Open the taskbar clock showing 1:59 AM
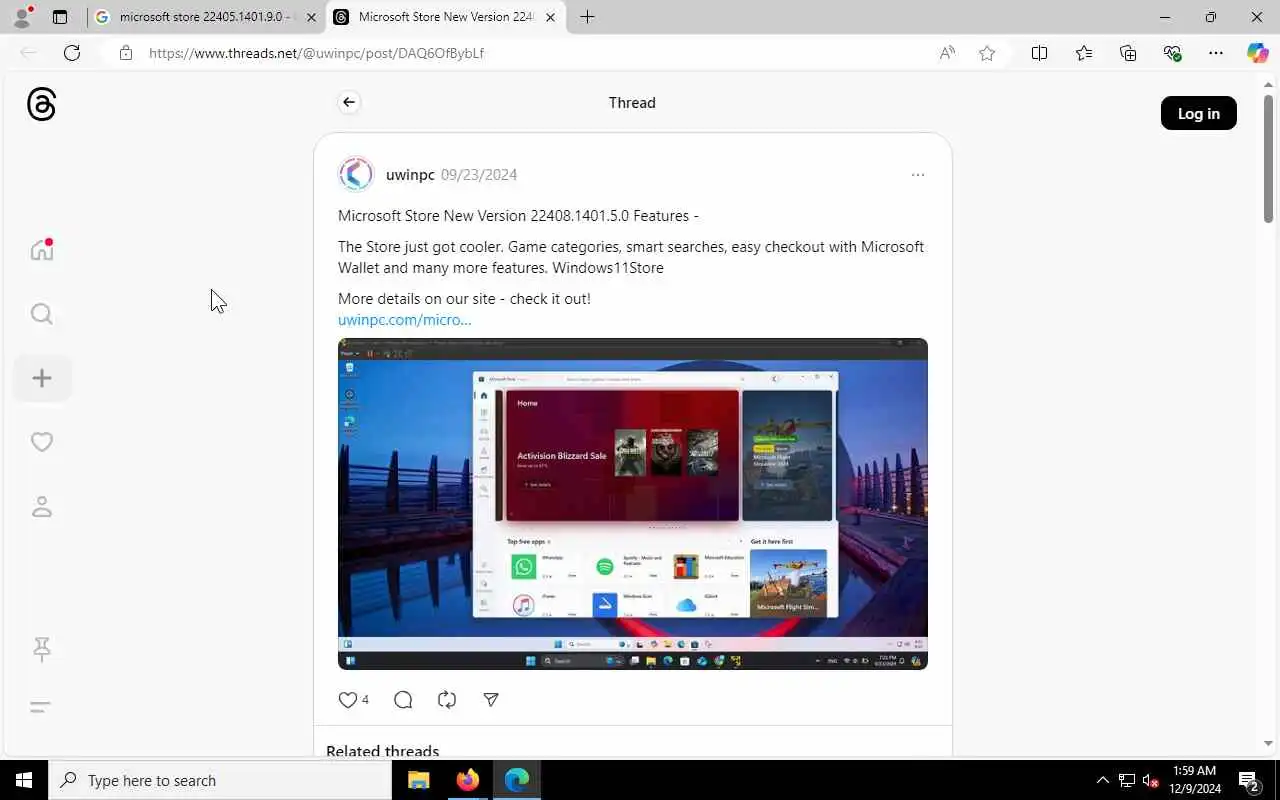 [1194, 780]
